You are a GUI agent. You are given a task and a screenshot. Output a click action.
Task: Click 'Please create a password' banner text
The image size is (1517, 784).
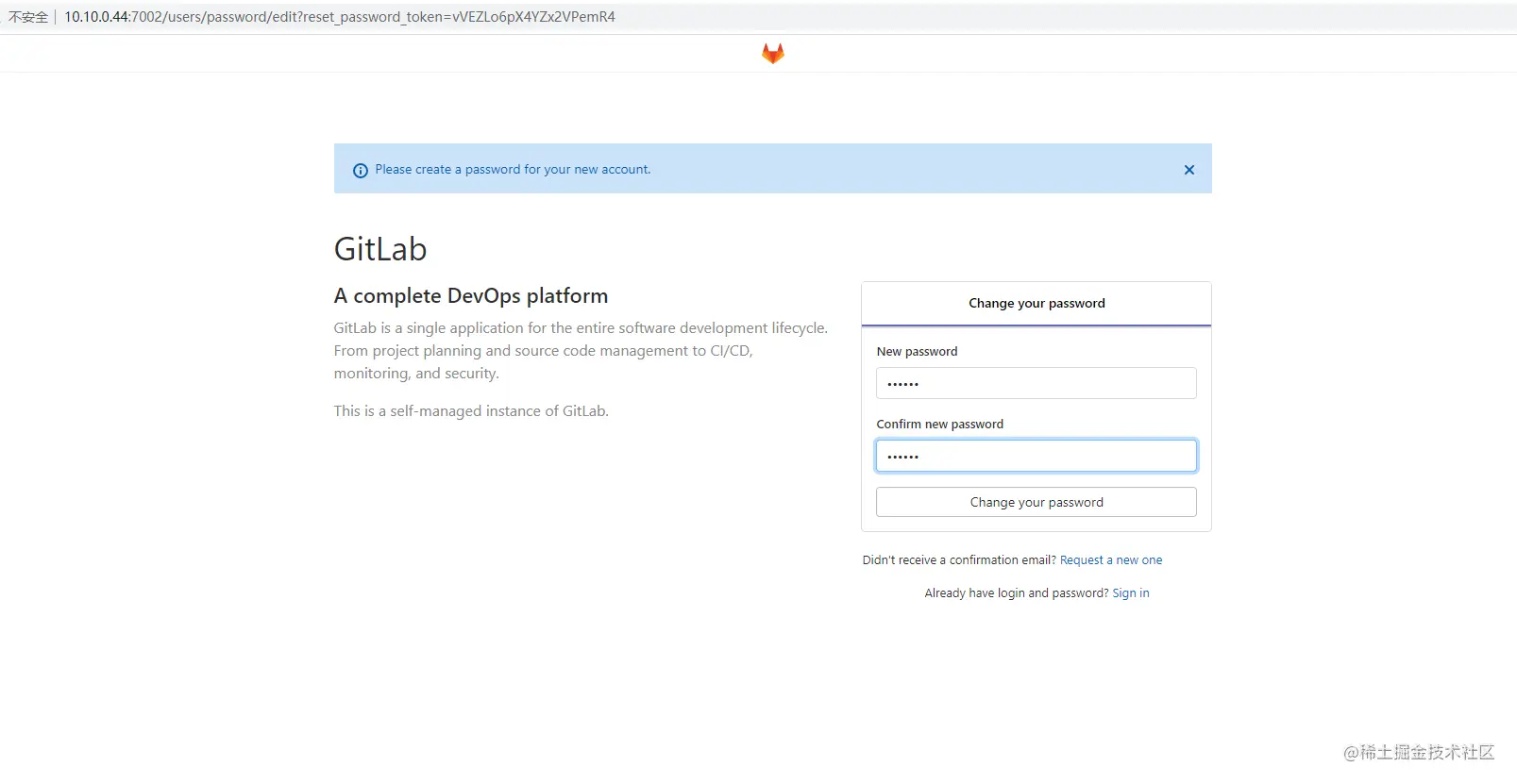(x=513, y=170)
